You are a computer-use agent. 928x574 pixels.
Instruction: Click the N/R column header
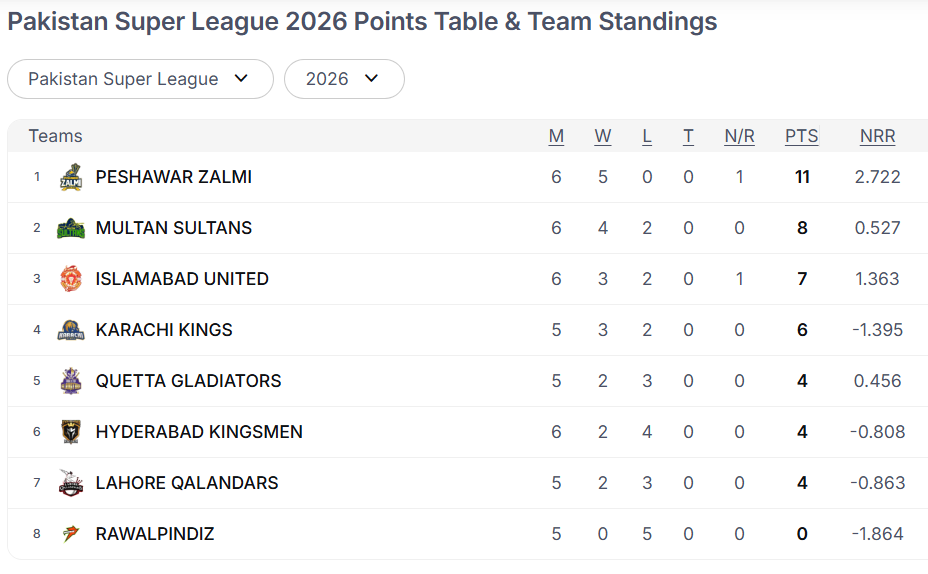[x=739, y=136]
